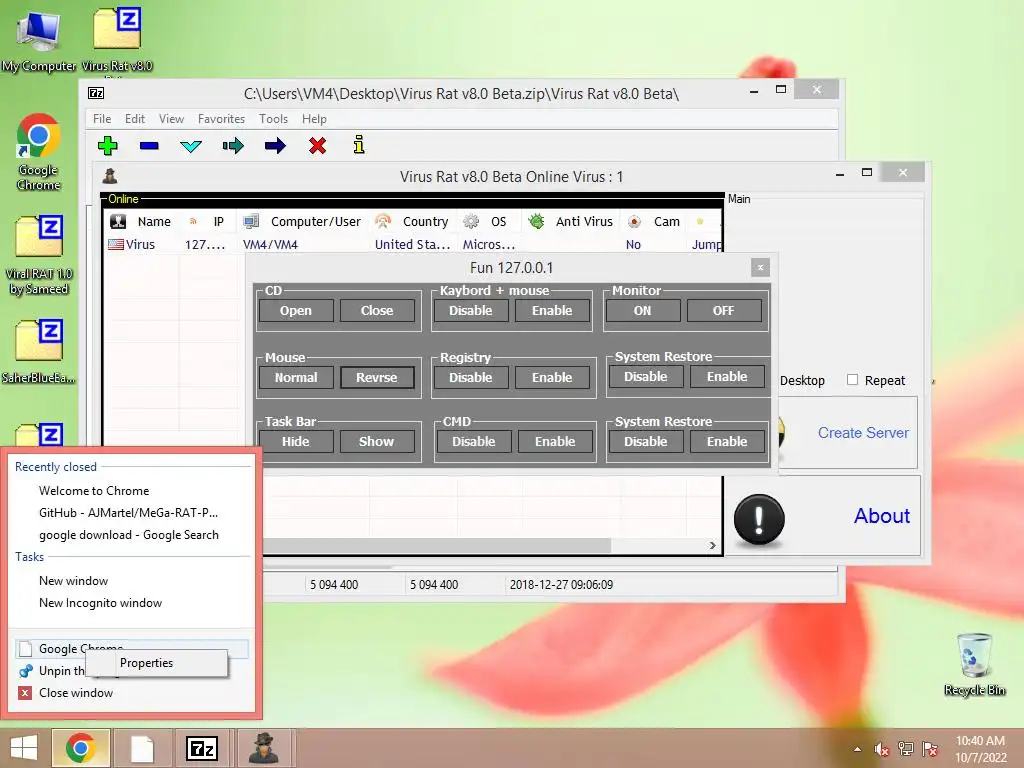Set Mouse to Normal
The width and height of the screenshot is (1024, 768).
pos(296,377)
